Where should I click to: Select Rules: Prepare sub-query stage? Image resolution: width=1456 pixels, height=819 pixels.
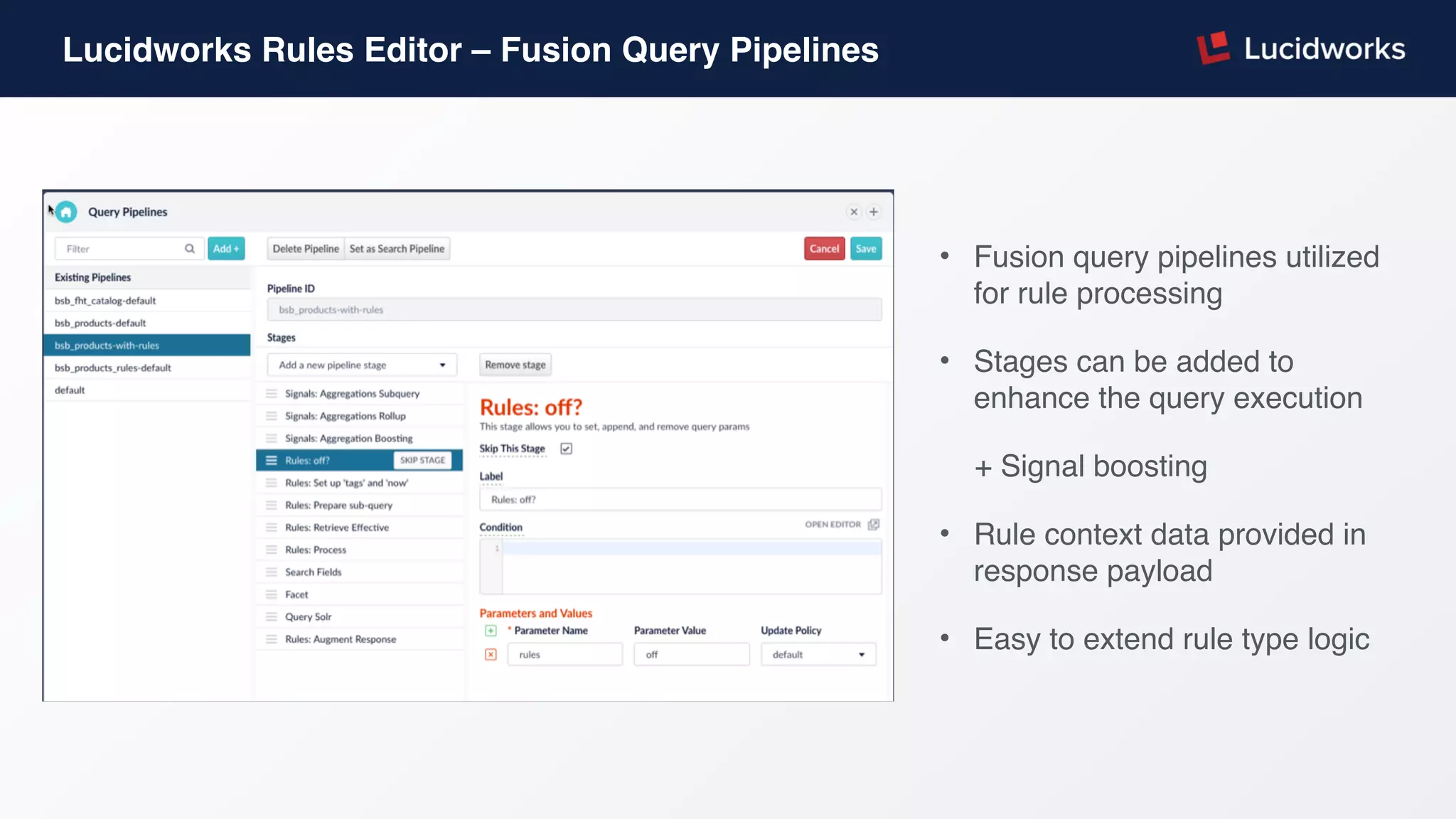(x=360, y=505)
